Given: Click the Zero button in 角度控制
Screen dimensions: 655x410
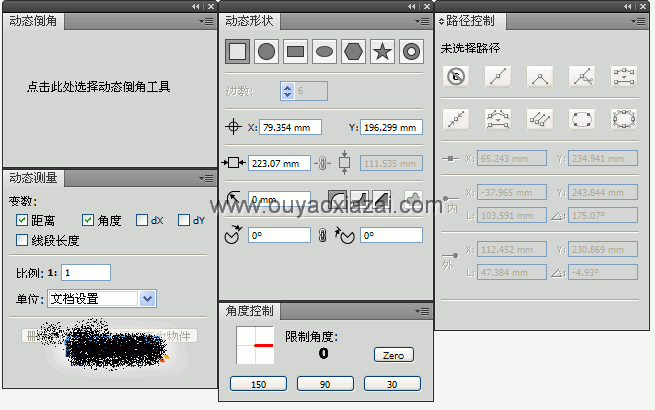Looking at the screenshot, I should point(394,355).
